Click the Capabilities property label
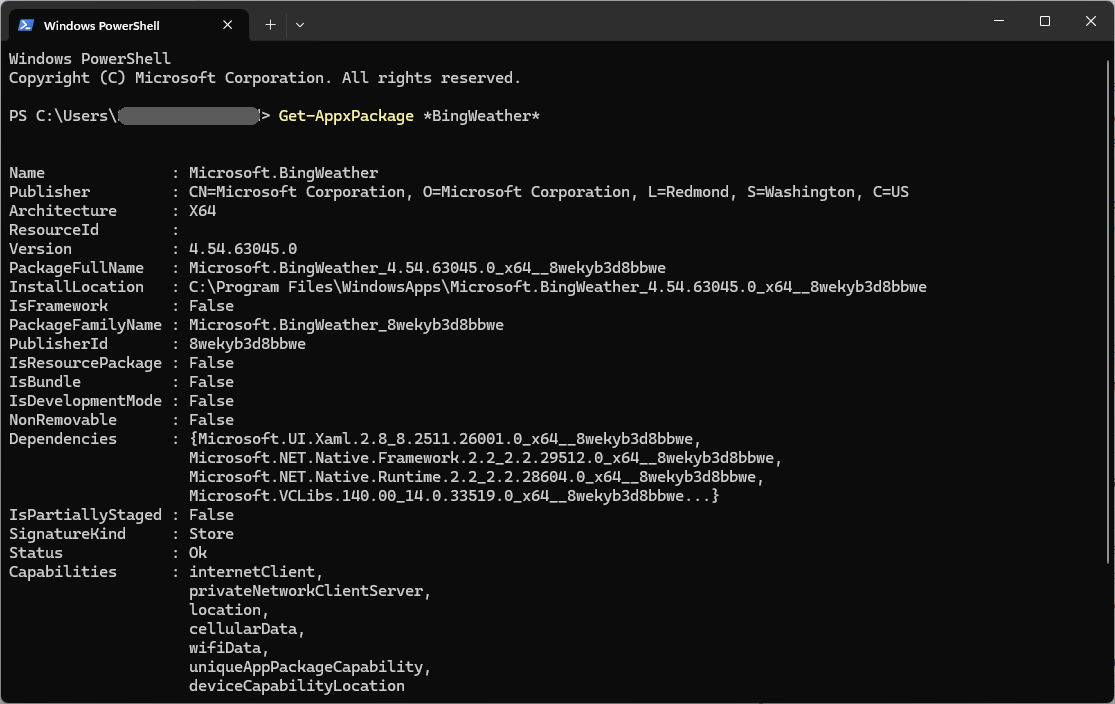The height and width of the screenshot is (704, 1115). coord(63,572)
